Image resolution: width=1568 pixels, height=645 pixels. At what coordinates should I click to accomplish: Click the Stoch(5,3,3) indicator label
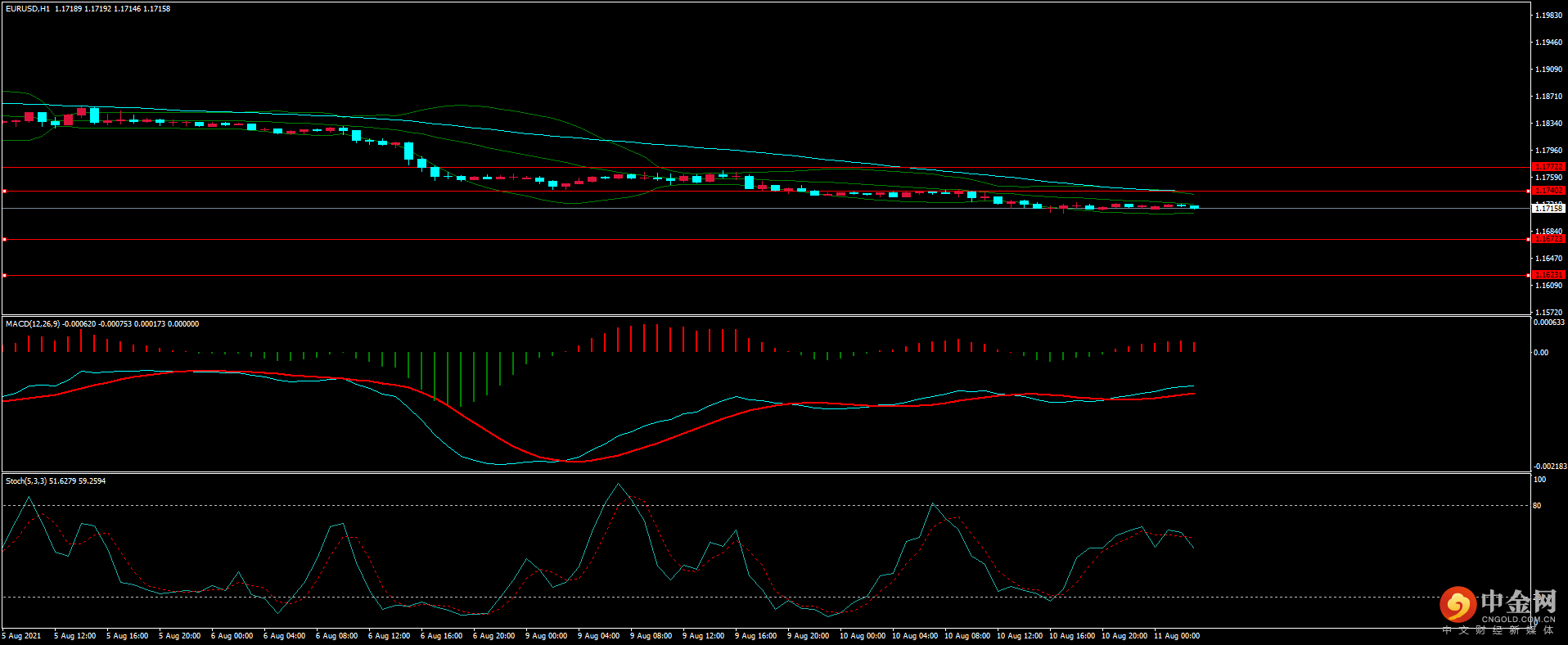26,481
